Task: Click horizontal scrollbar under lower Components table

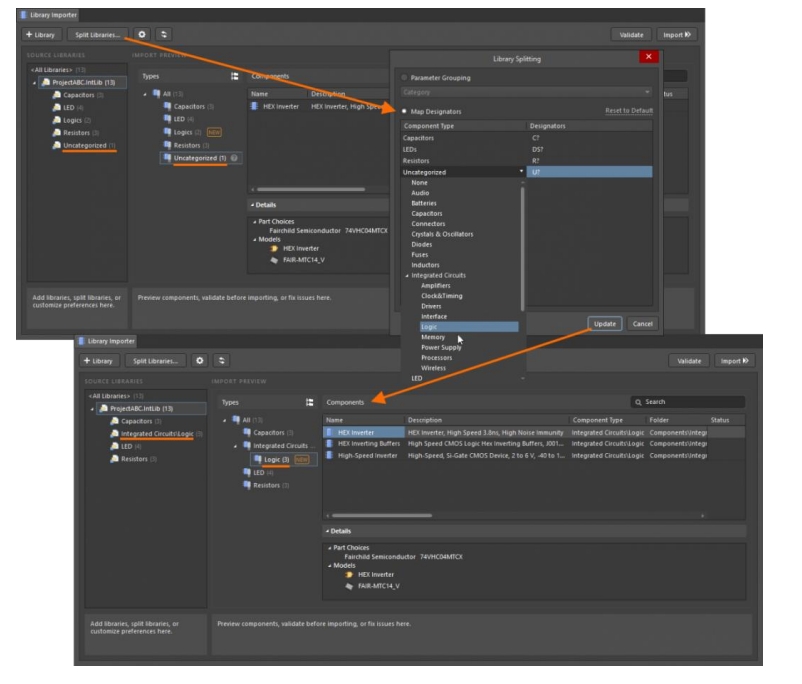Action: point(382,516)
